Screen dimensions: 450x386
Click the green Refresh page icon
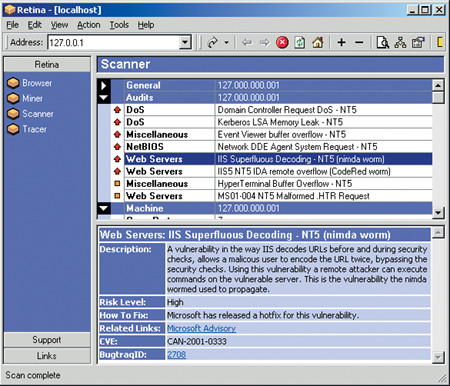300,43
